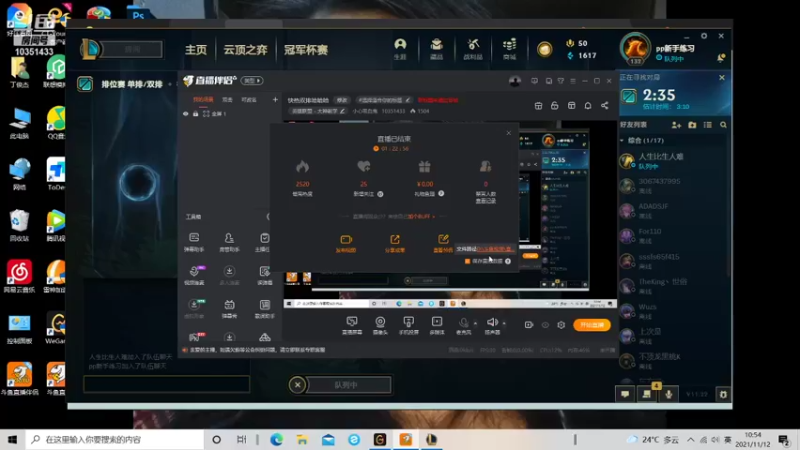Create a new friend folder
This screenshot has width=800, height=450.
[x=692, y=125]
